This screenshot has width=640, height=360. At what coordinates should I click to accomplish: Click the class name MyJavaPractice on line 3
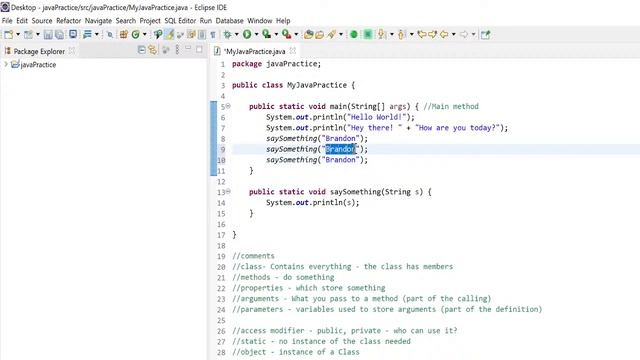[317, 85]
